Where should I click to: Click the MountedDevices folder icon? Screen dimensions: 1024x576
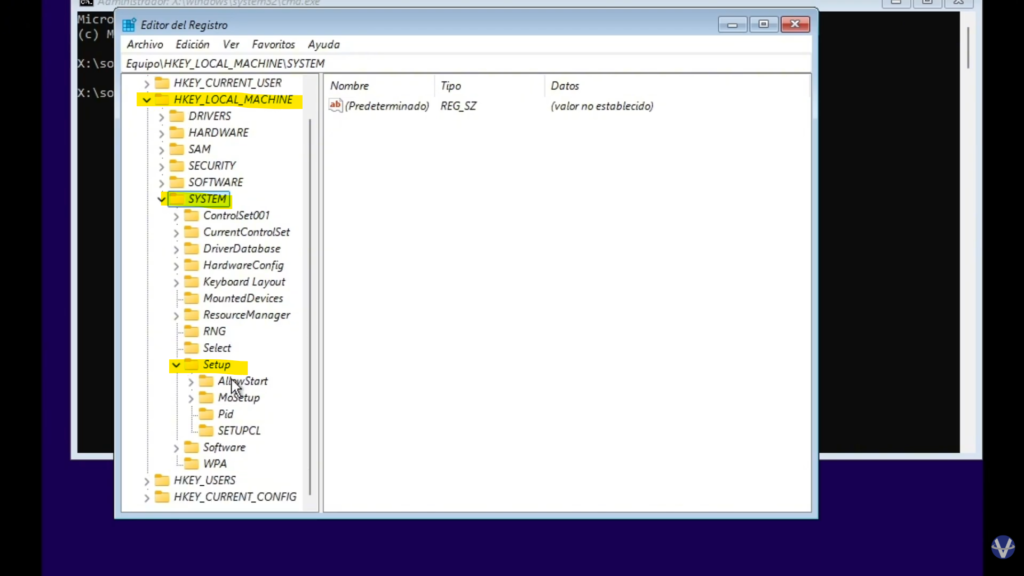pyautogui.click(x=192, y=299)
